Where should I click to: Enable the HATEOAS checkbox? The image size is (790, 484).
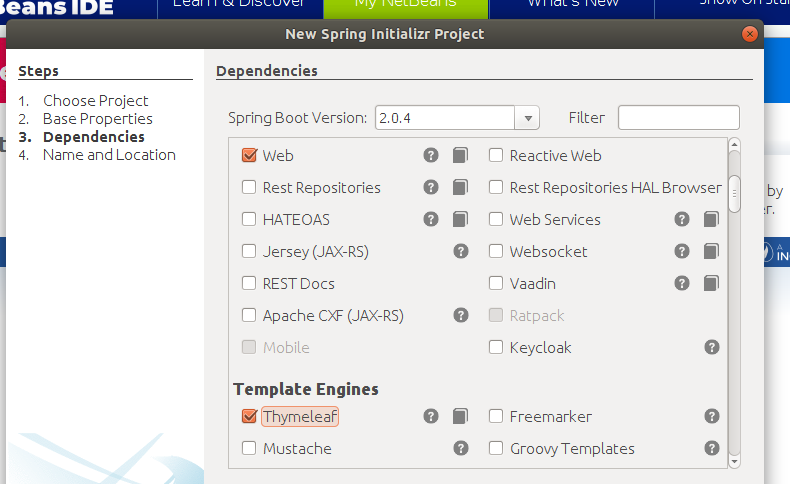(249, 219)
